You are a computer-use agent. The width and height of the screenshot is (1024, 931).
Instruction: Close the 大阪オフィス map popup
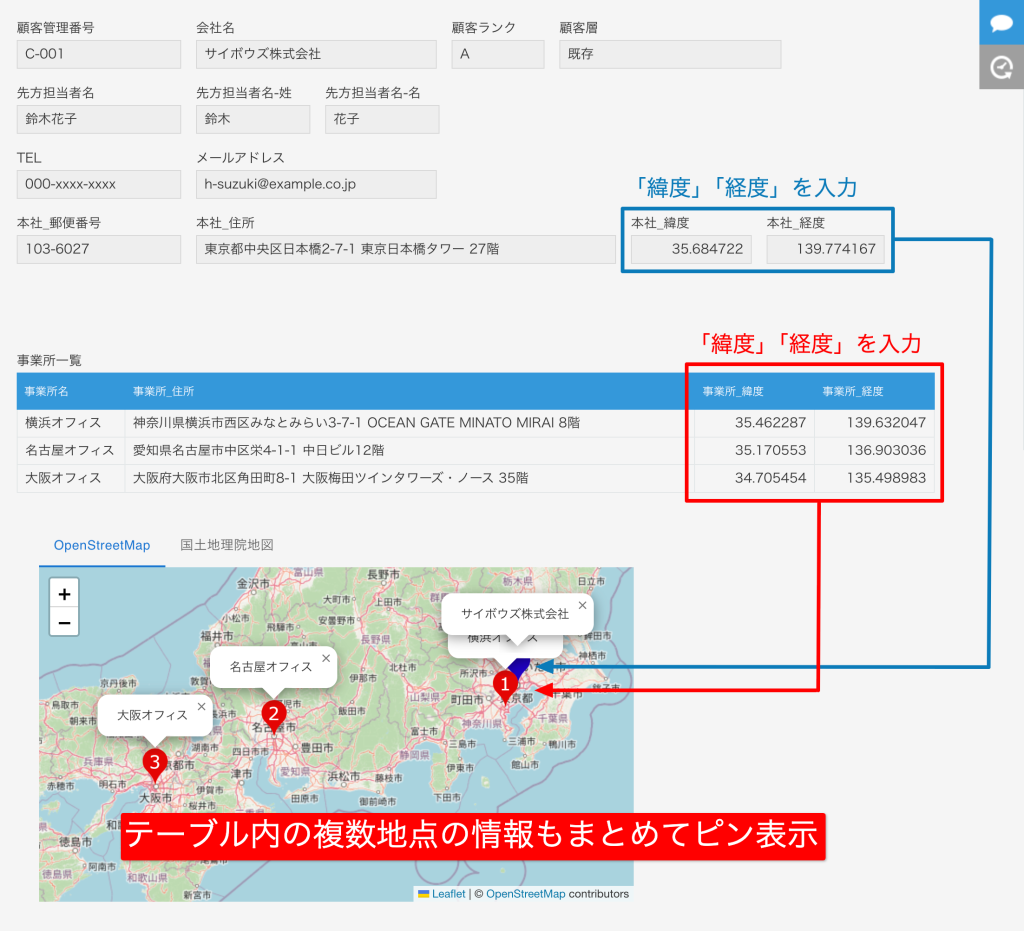coord(202,706)
